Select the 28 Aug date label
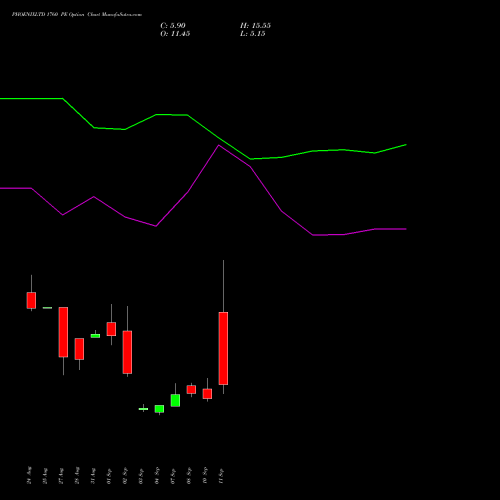 pos(77,475)
